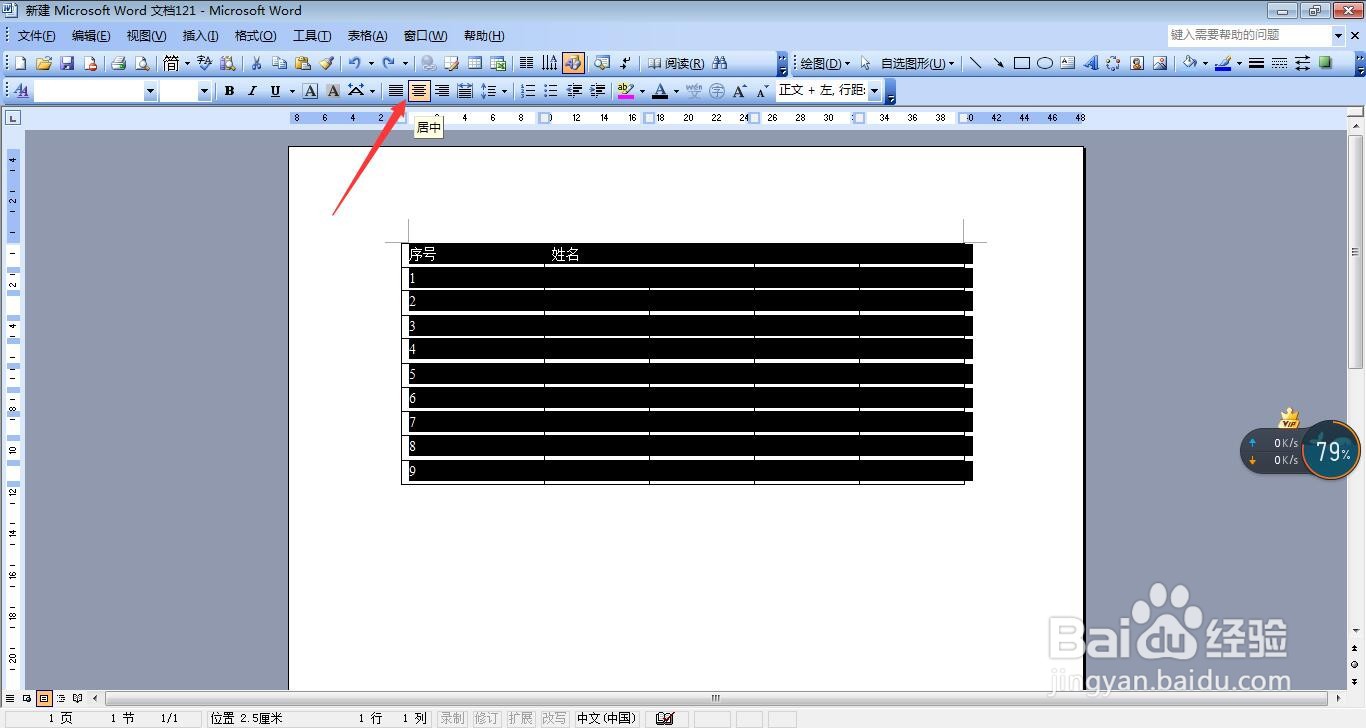Expand the font name dropdown
Viewport: 1366px width, 728px height.
click(x=150, y=91)
